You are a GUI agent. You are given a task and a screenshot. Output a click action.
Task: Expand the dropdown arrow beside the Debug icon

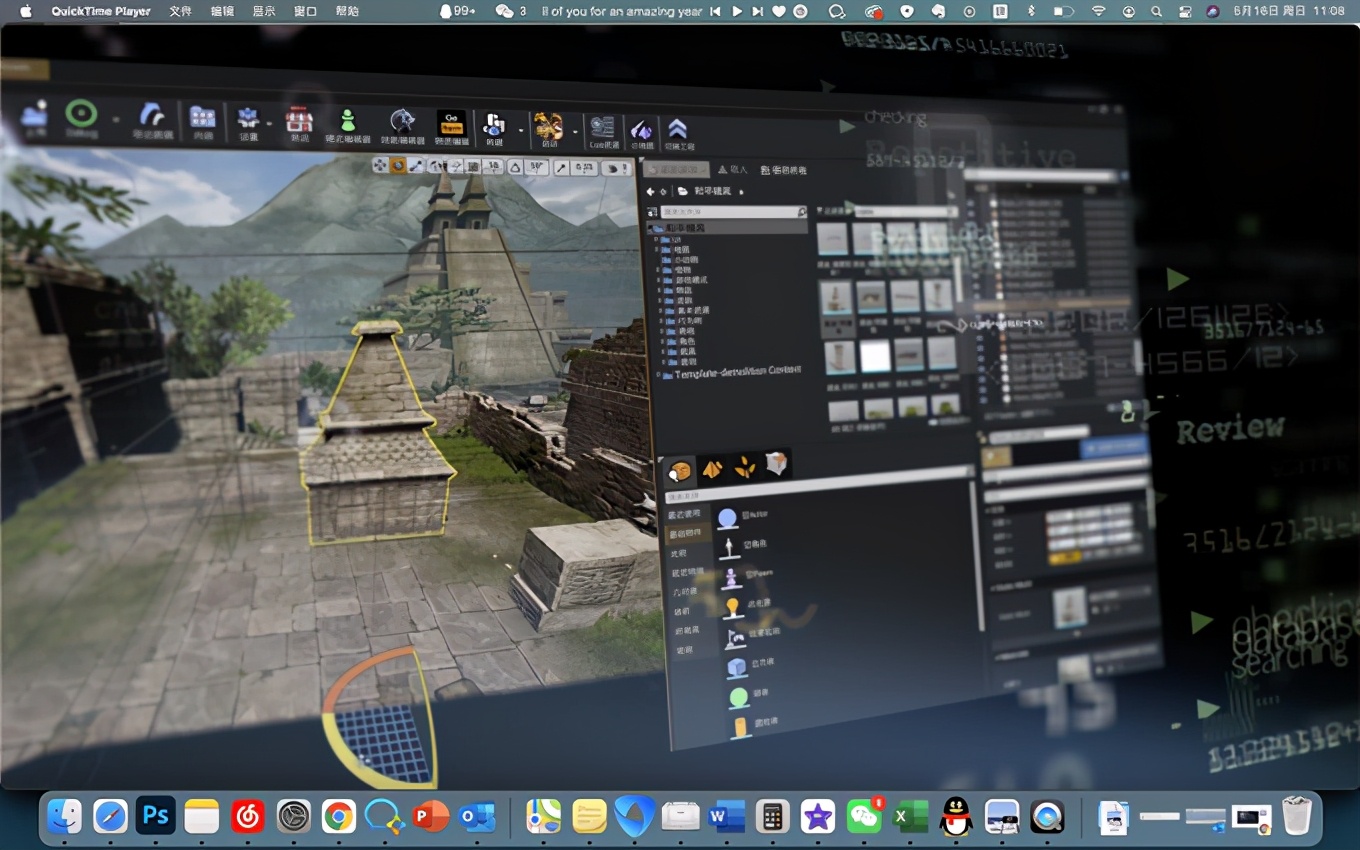click(116, 119)
